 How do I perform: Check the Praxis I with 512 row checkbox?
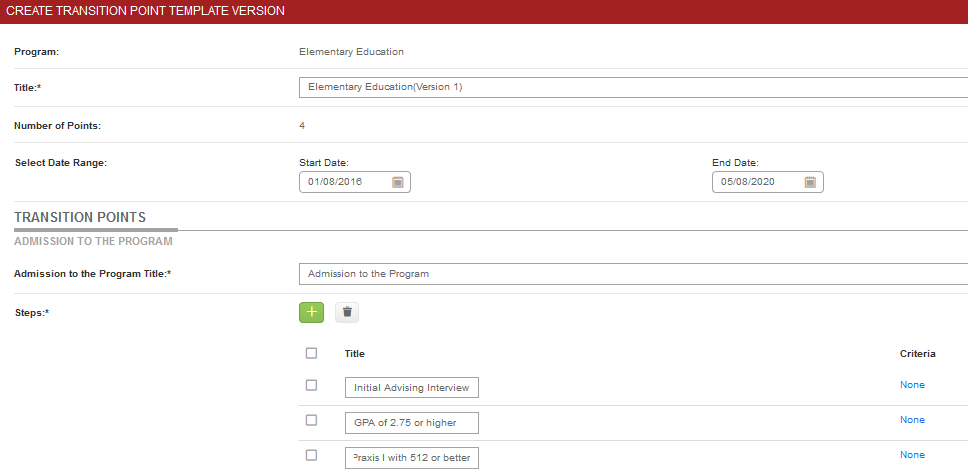(x=311, y=456)
